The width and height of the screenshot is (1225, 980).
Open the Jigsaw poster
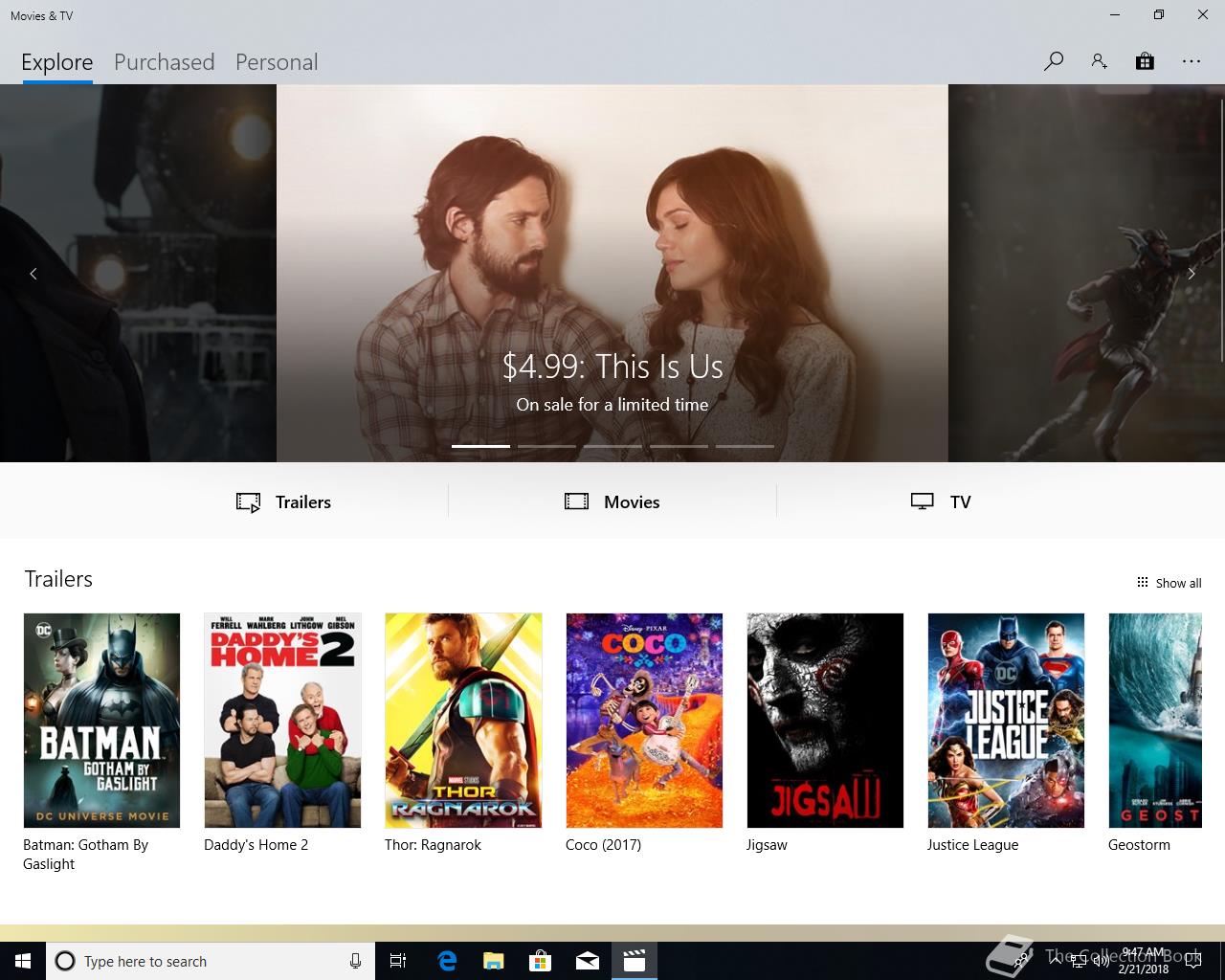[x=825, y=721]
